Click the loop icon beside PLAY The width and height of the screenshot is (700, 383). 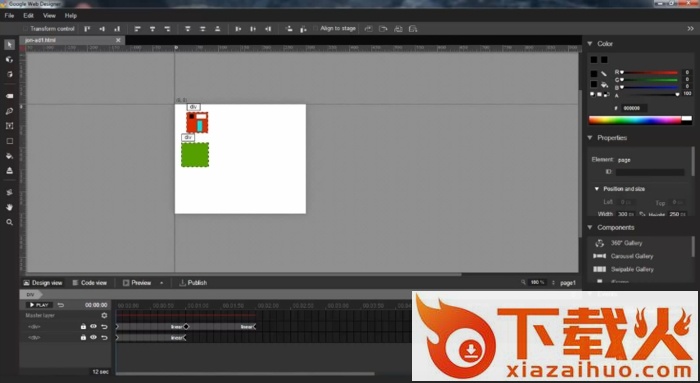coord(61,305)
